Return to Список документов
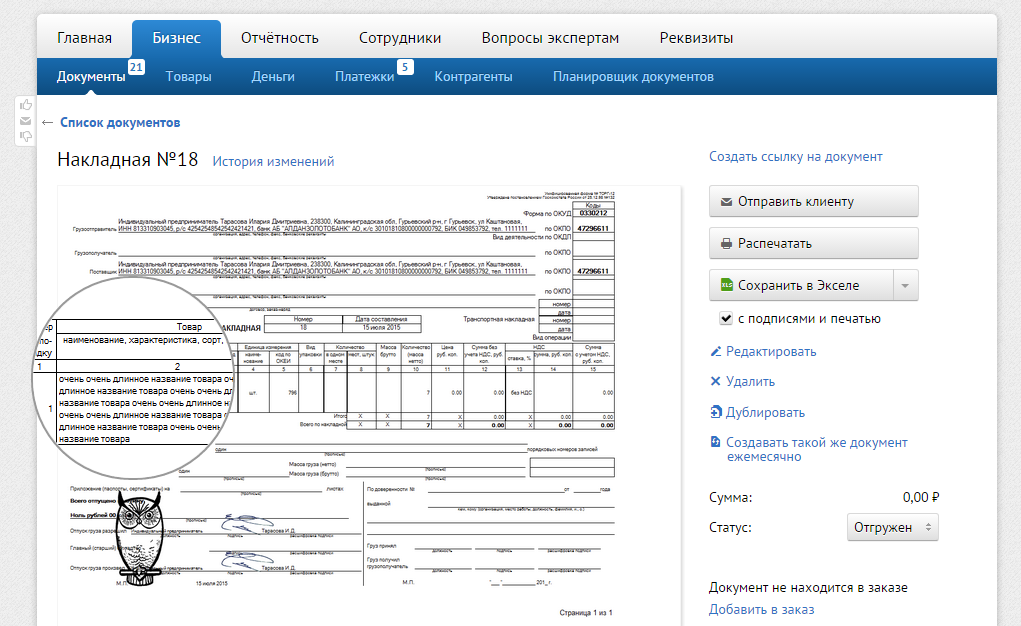Screen dimensions: 1021x626 point(120,122)
